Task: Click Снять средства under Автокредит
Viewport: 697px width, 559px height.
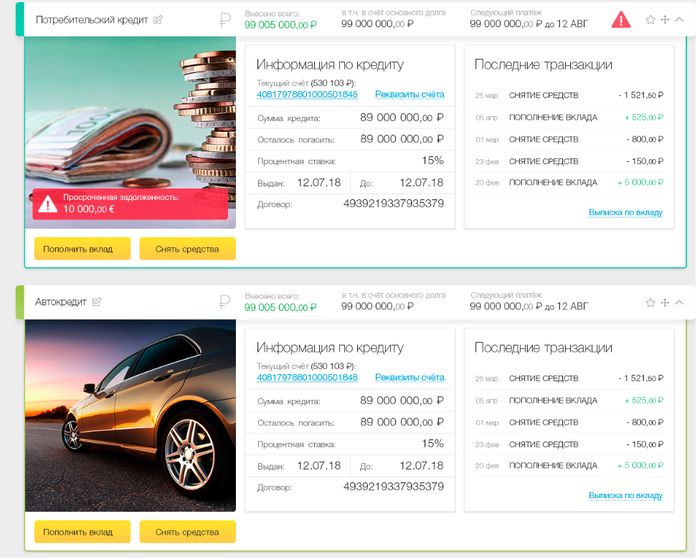Action: pos(188,532)
